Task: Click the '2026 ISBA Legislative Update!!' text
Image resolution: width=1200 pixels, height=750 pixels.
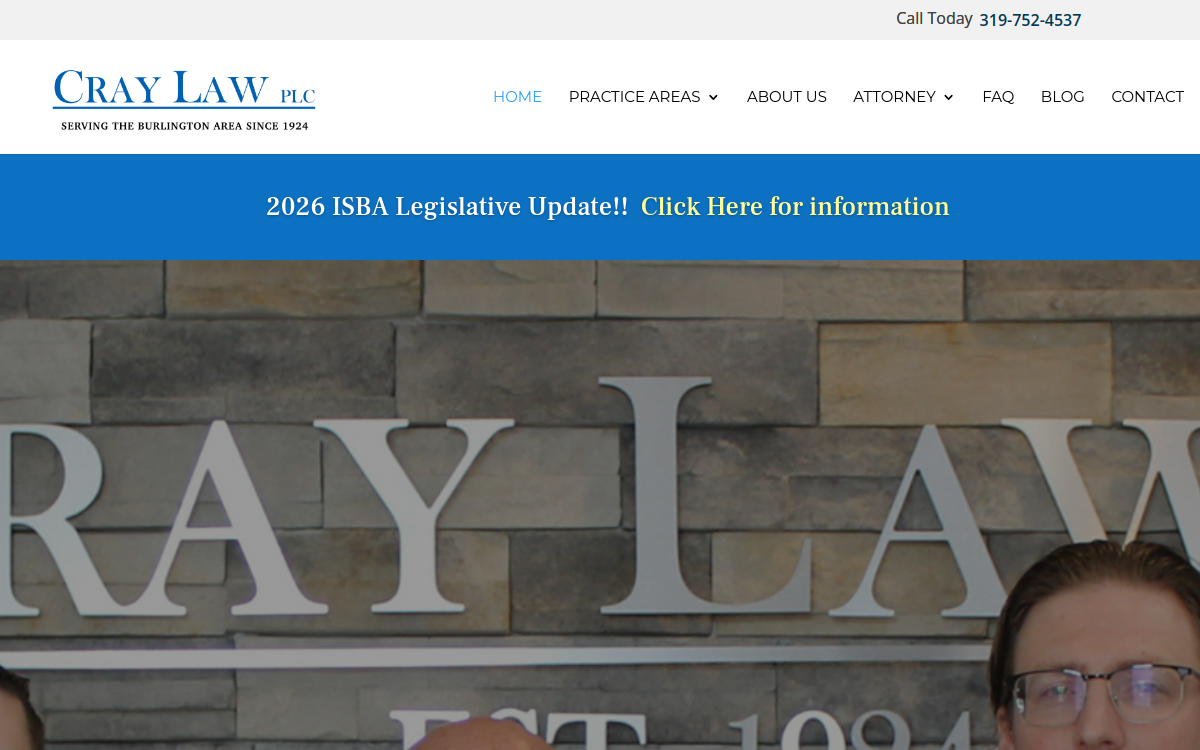Action: 447,206
